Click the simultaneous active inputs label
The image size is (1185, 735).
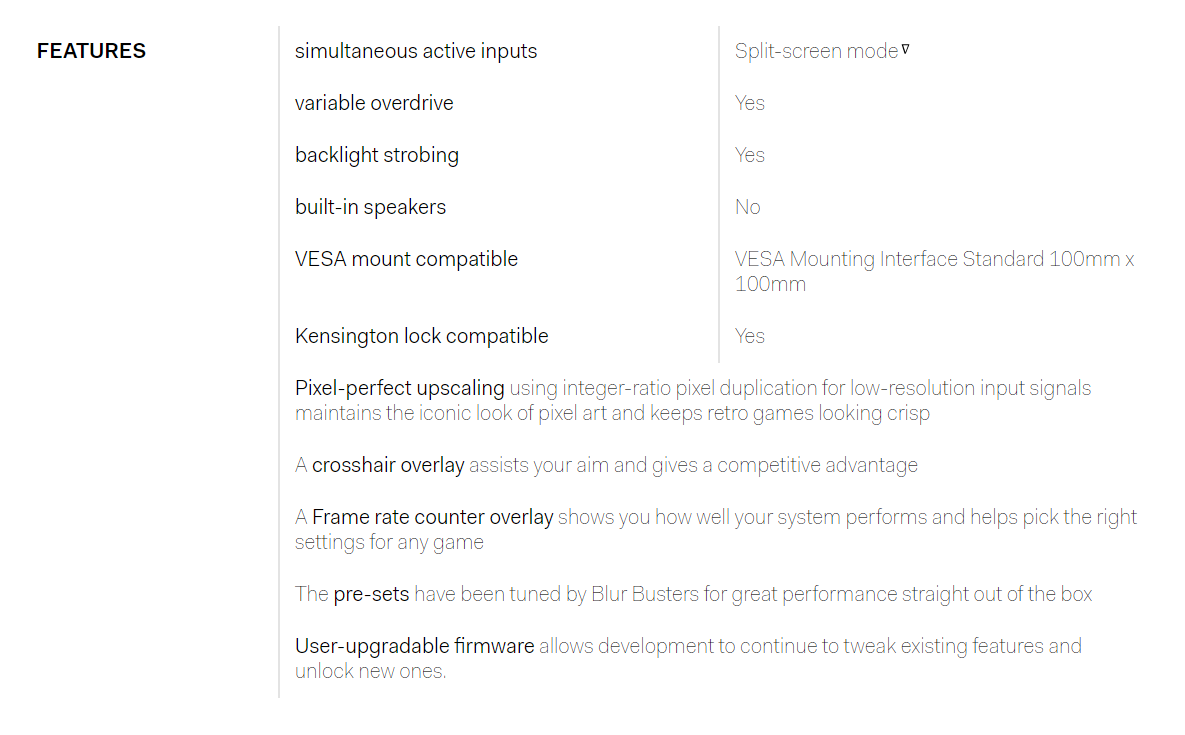point(416,51)
